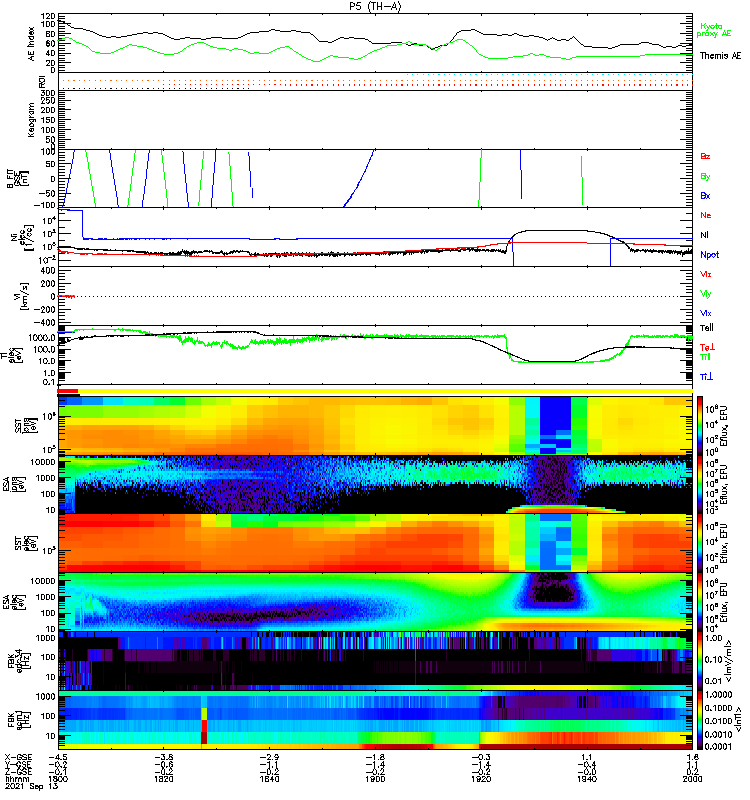
Task: Click the SST ion panel color bar
Action: tap(700, 425)
